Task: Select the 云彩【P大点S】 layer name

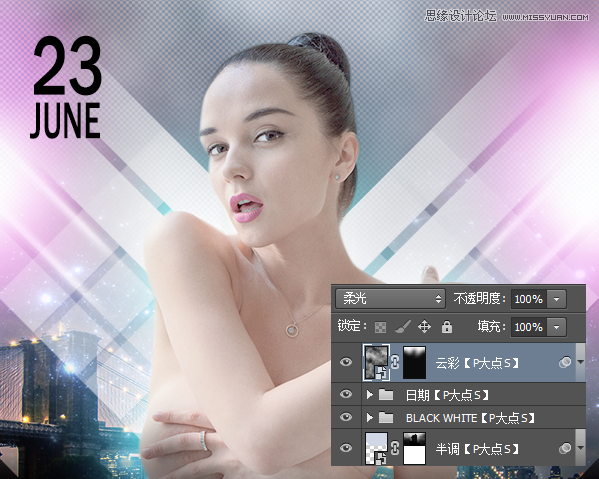Action: (477, 363)
